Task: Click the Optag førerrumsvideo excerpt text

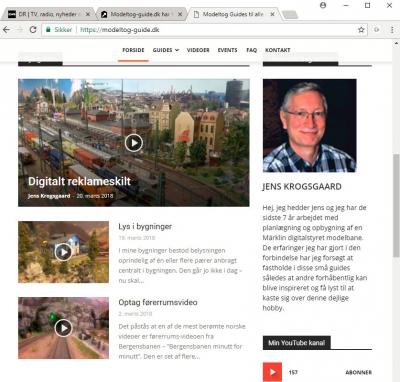Action: (182, 341)
